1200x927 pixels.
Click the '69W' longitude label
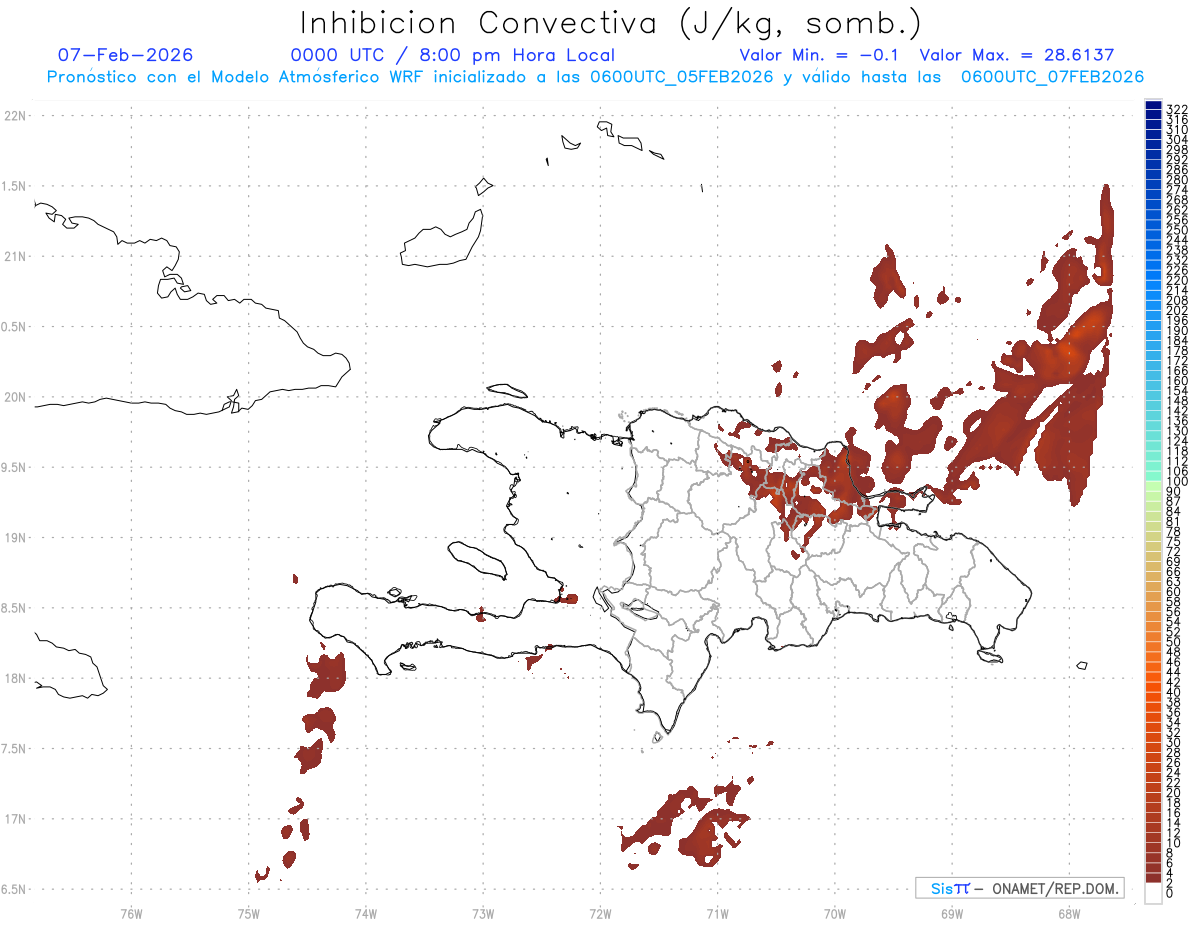click(x=952, y=912)
